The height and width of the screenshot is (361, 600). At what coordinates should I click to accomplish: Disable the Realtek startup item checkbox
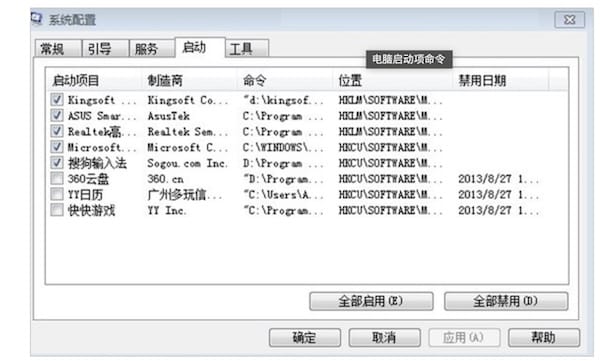click(x=57, y=131)
